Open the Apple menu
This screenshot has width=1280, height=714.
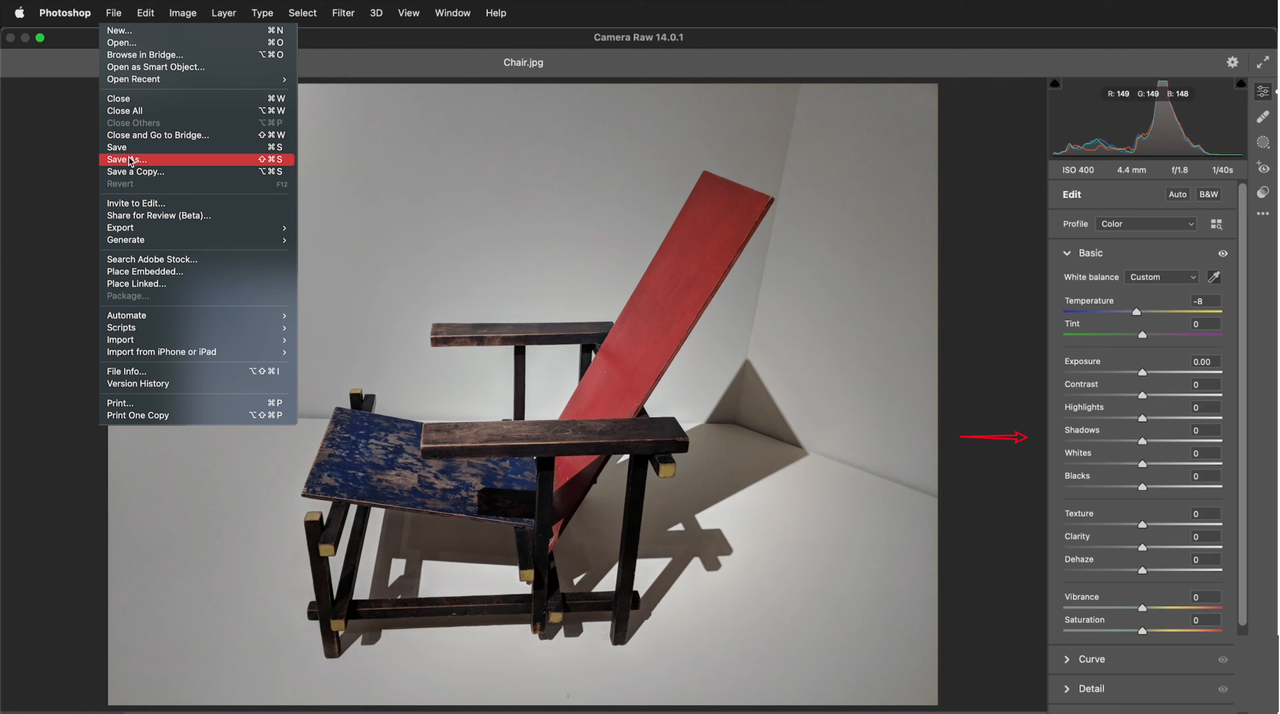point(19,13)
